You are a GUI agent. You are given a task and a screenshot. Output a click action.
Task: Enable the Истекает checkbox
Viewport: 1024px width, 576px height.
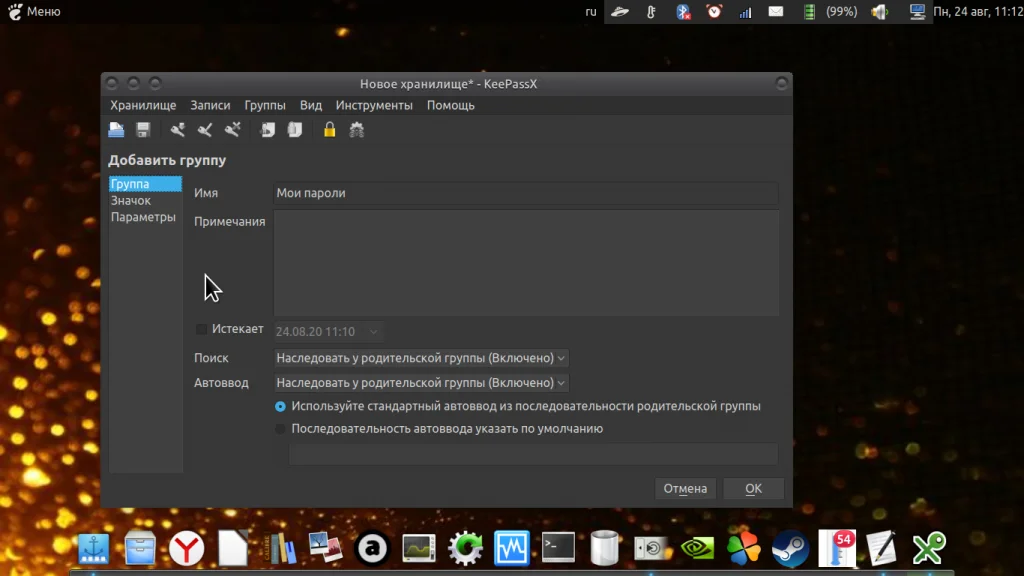pos(202,329)
